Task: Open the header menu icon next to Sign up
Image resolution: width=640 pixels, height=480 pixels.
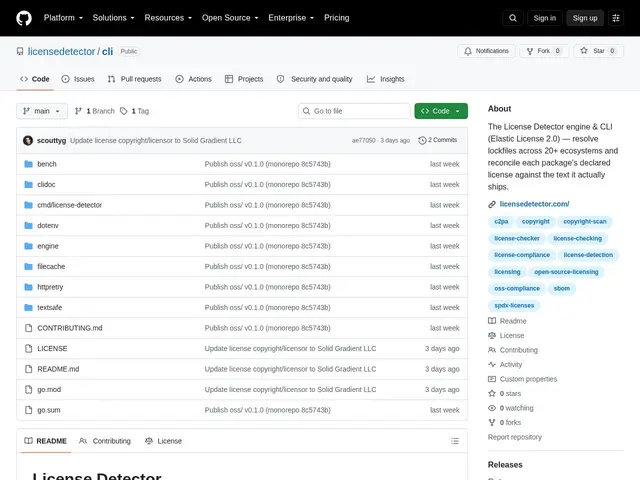Action: click(x=616, y=18)
